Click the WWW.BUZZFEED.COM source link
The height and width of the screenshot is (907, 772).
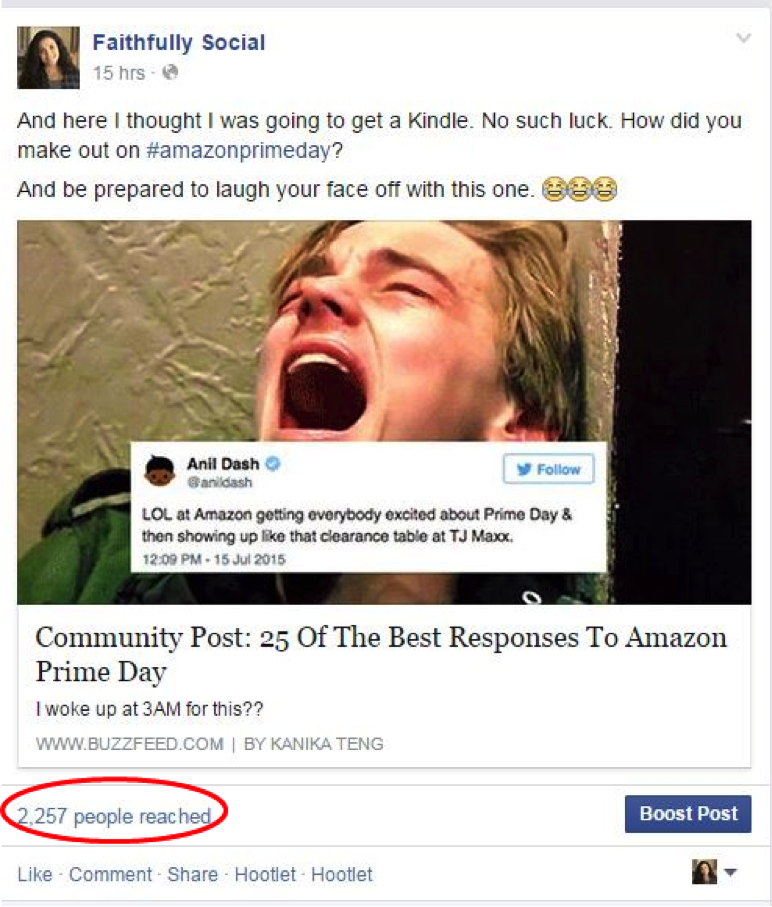(x=130, y=744)
